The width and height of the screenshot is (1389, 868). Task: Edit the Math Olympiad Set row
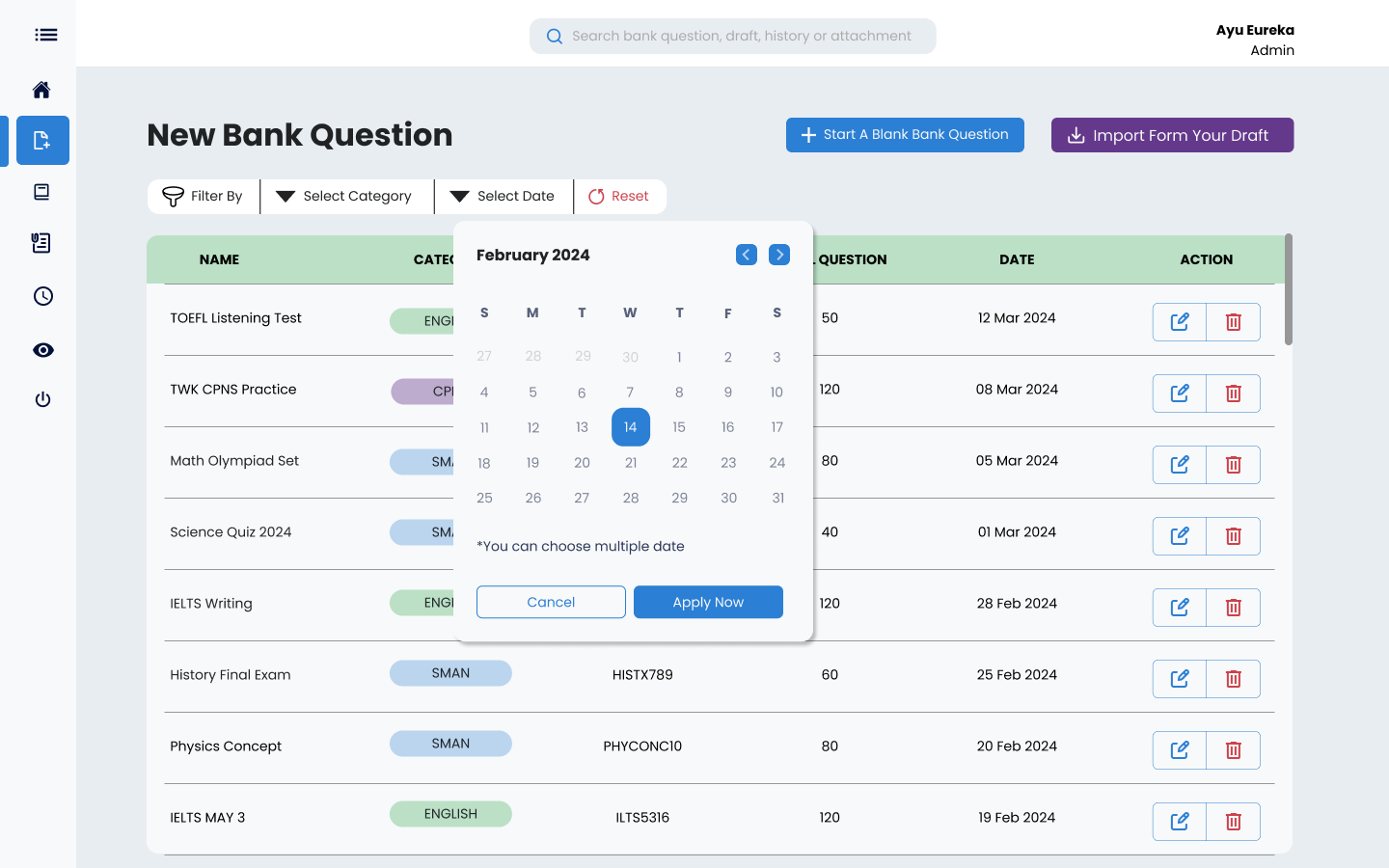pos(1180,465)
